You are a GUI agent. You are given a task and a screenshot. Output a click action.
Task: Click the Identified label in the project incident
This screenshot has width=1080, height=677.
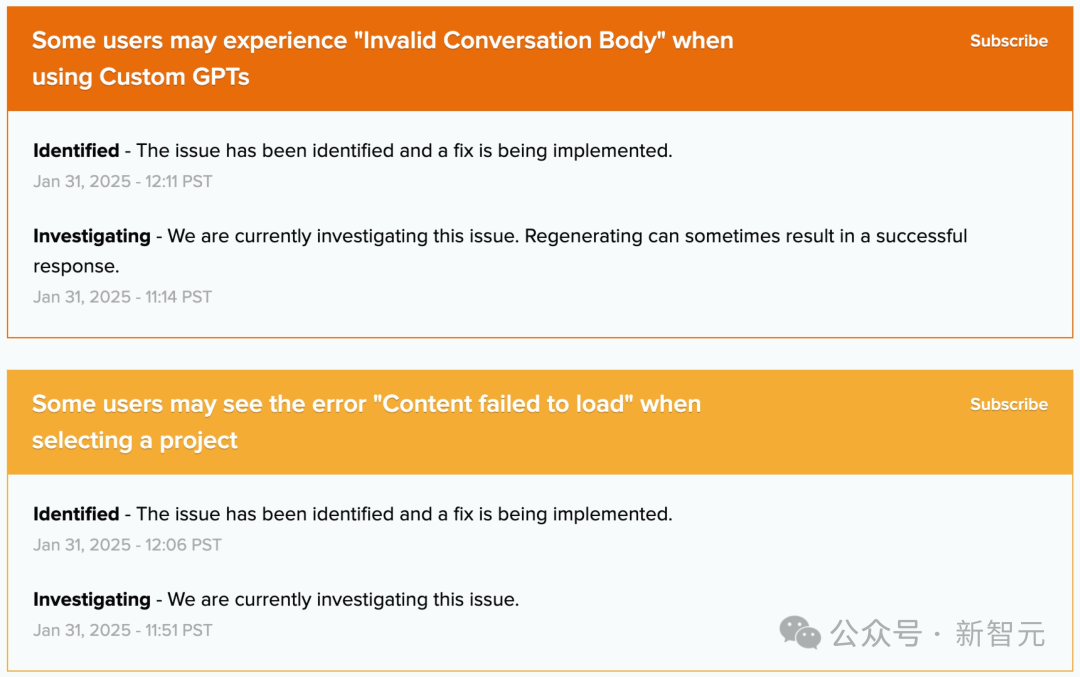[x=76, y=514]
